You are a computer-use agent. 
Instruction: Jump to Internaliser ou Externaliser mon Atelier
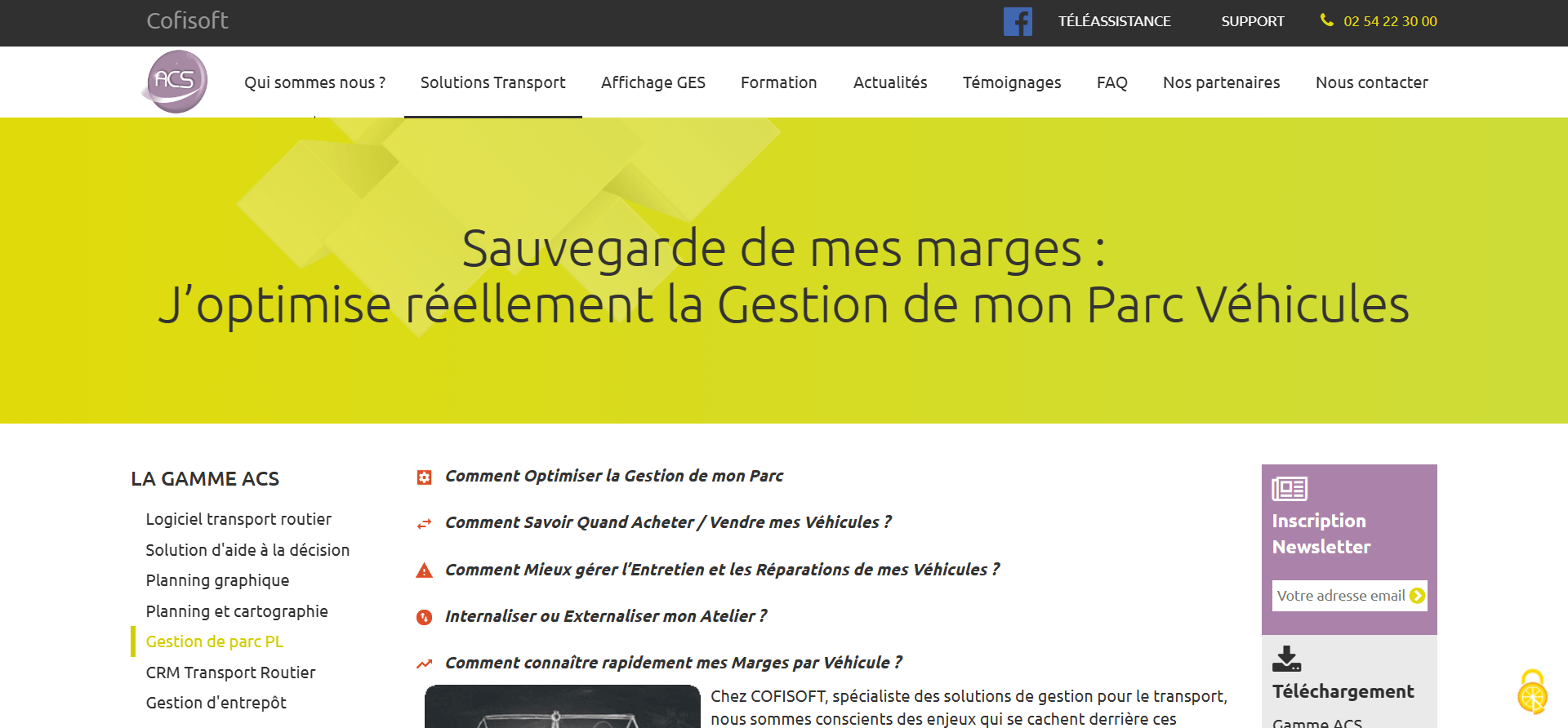(605, 616)
